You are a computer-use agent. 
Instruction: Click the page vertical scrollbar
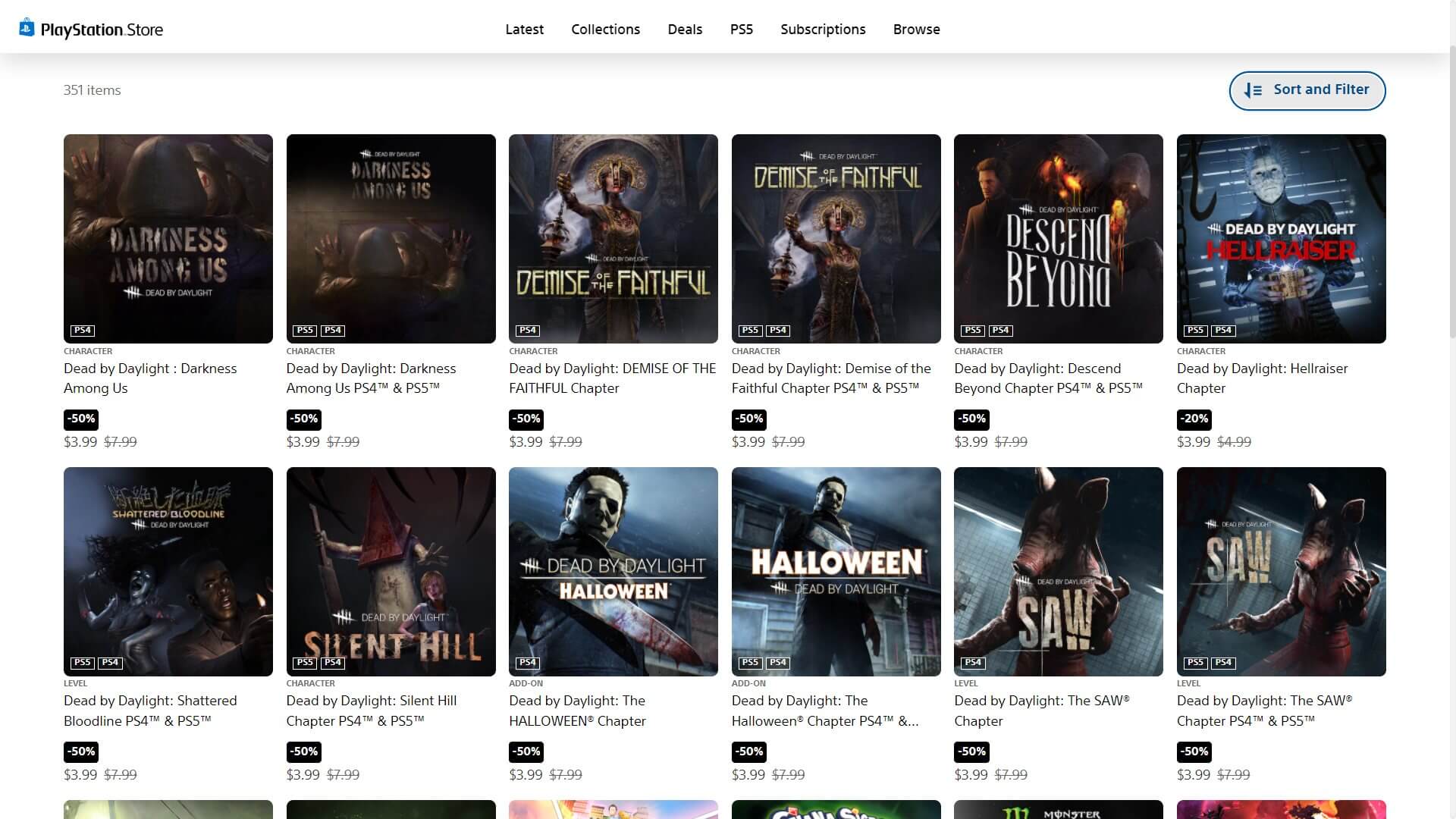point(1451,190)
